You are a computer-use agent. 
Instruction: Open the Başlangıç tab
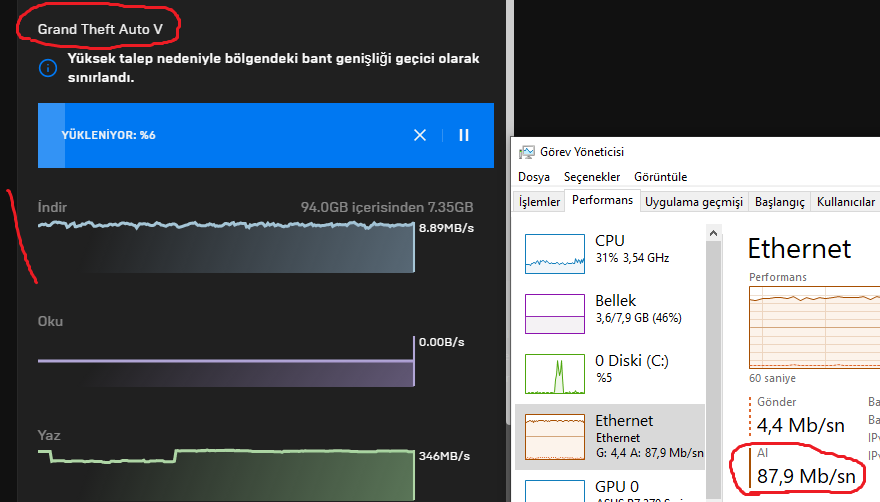tap(780, 202)
